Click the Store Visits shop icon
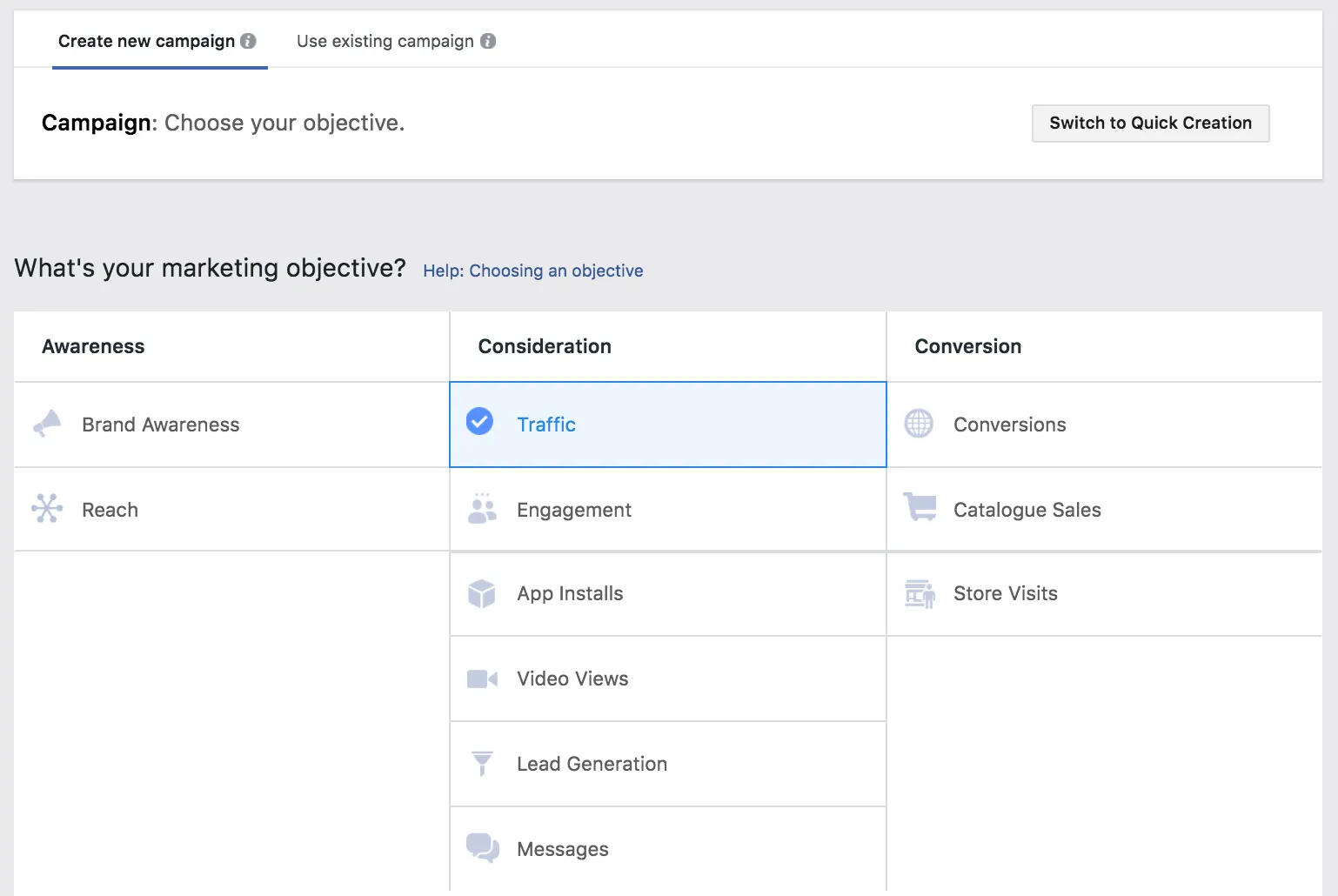1338x896 pixels. [920, 594]
